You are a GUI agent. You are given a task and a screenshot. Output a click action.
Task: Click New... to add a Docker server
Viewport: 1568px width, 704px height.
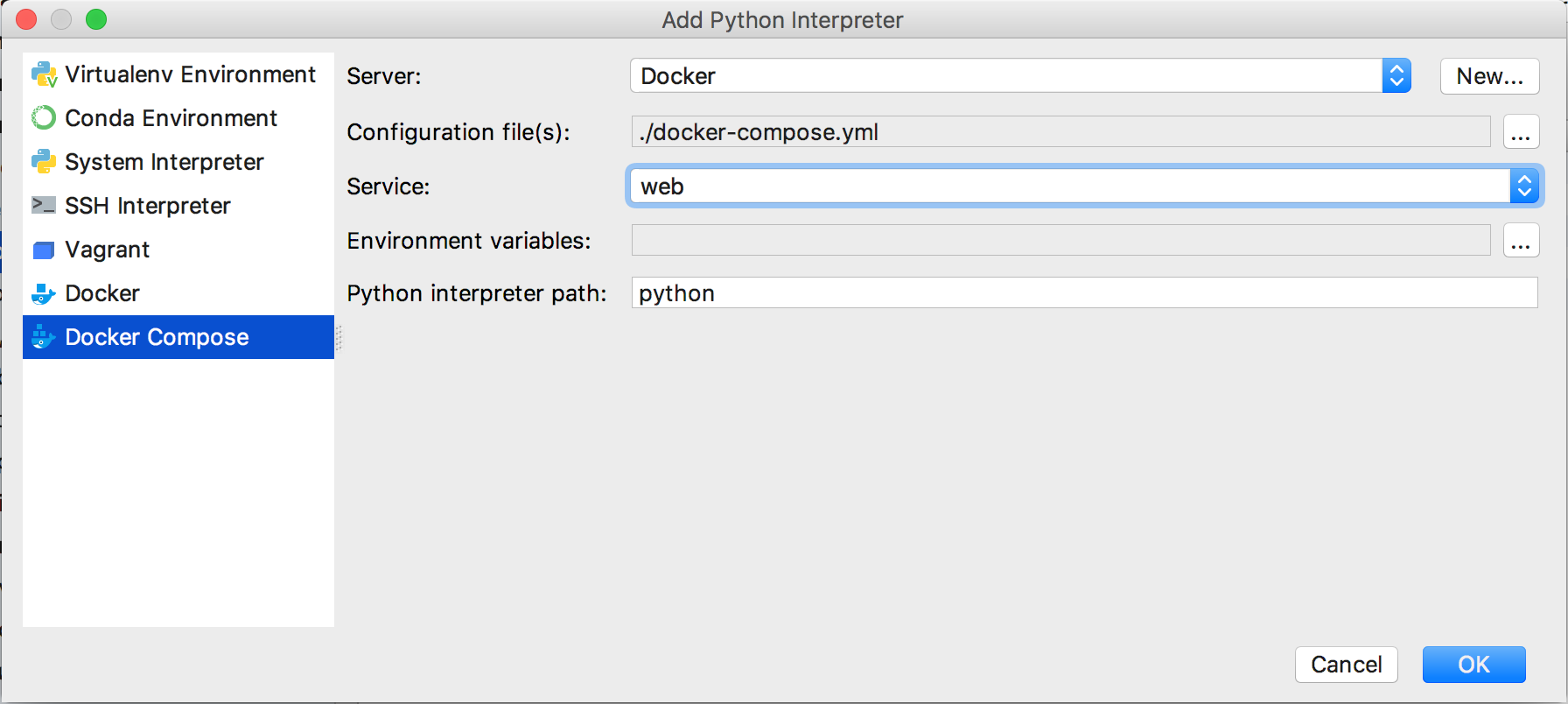(x=1489, y=76)
